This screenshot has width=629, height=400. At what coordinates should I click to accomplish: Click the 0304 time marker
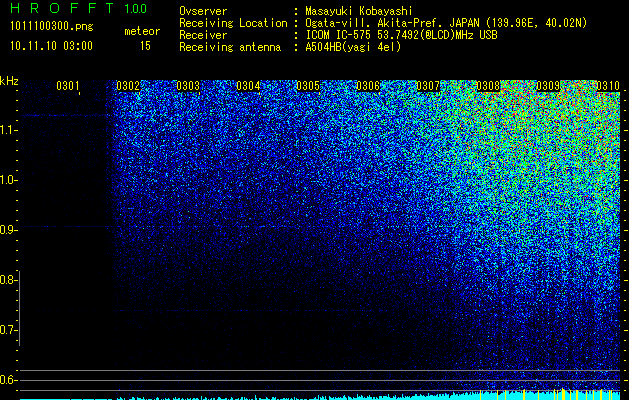coord(248,86)
